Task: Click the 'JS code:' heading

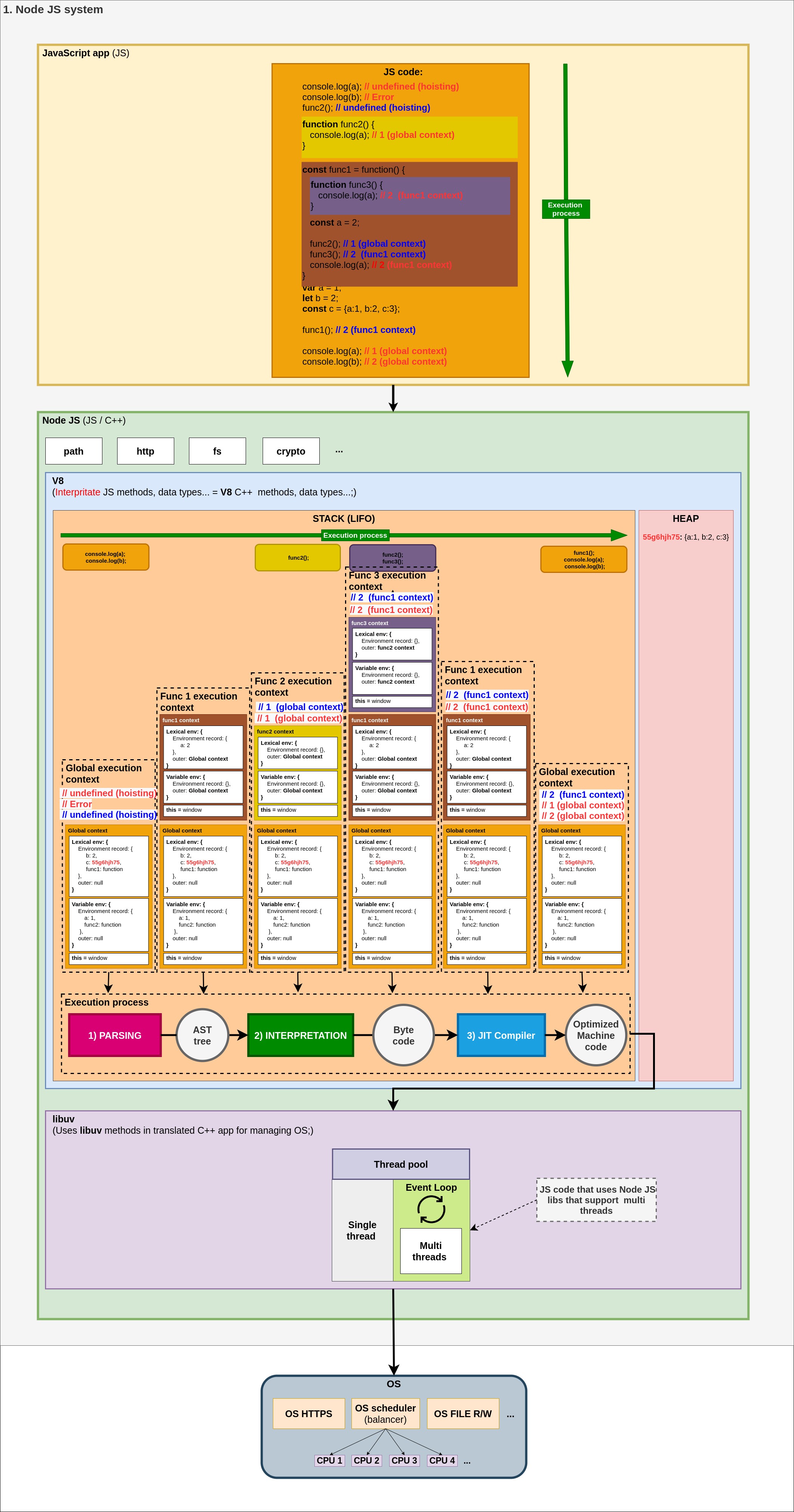Action: (x=402, y=71)
